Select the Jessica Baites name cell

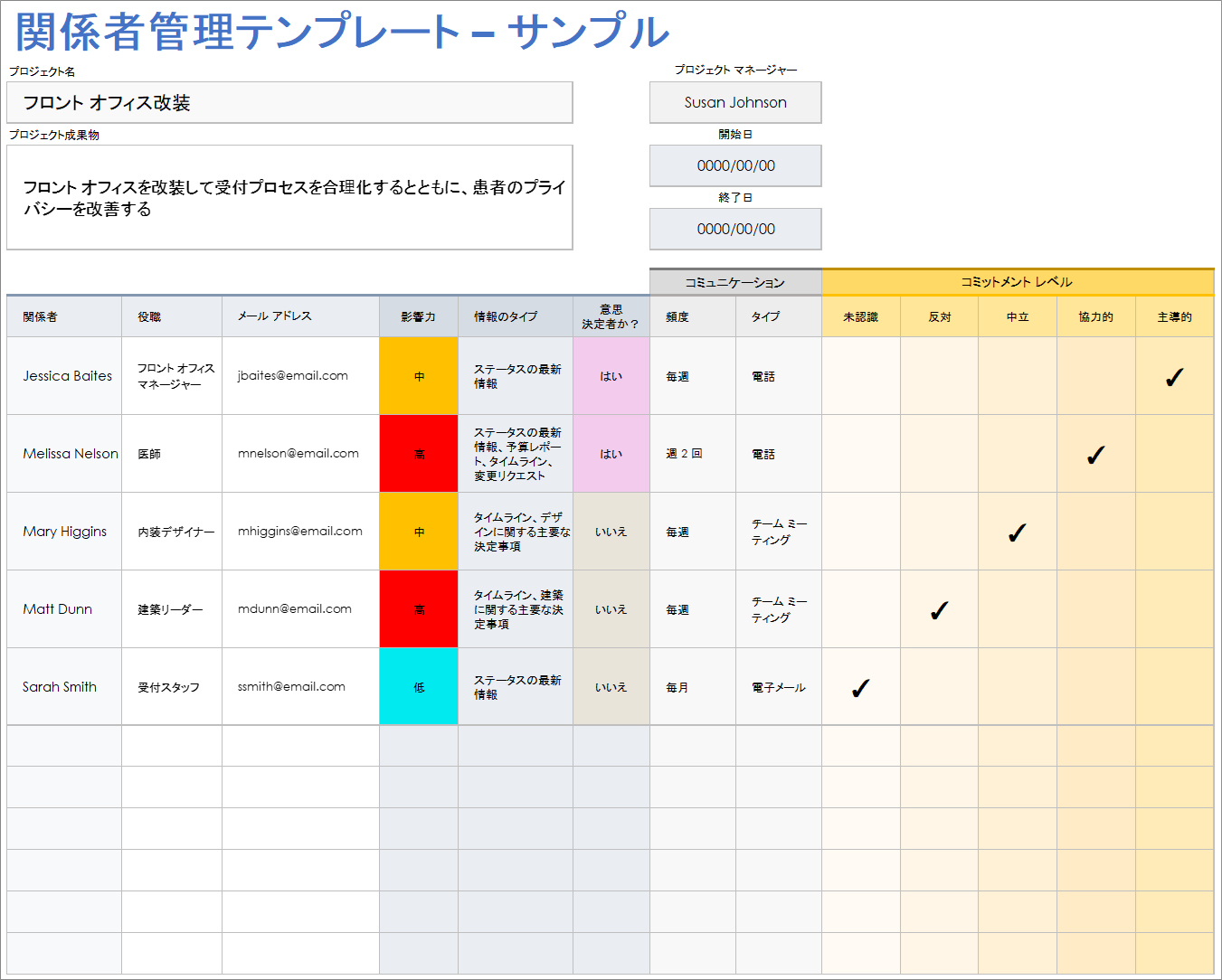pos(64,376)
